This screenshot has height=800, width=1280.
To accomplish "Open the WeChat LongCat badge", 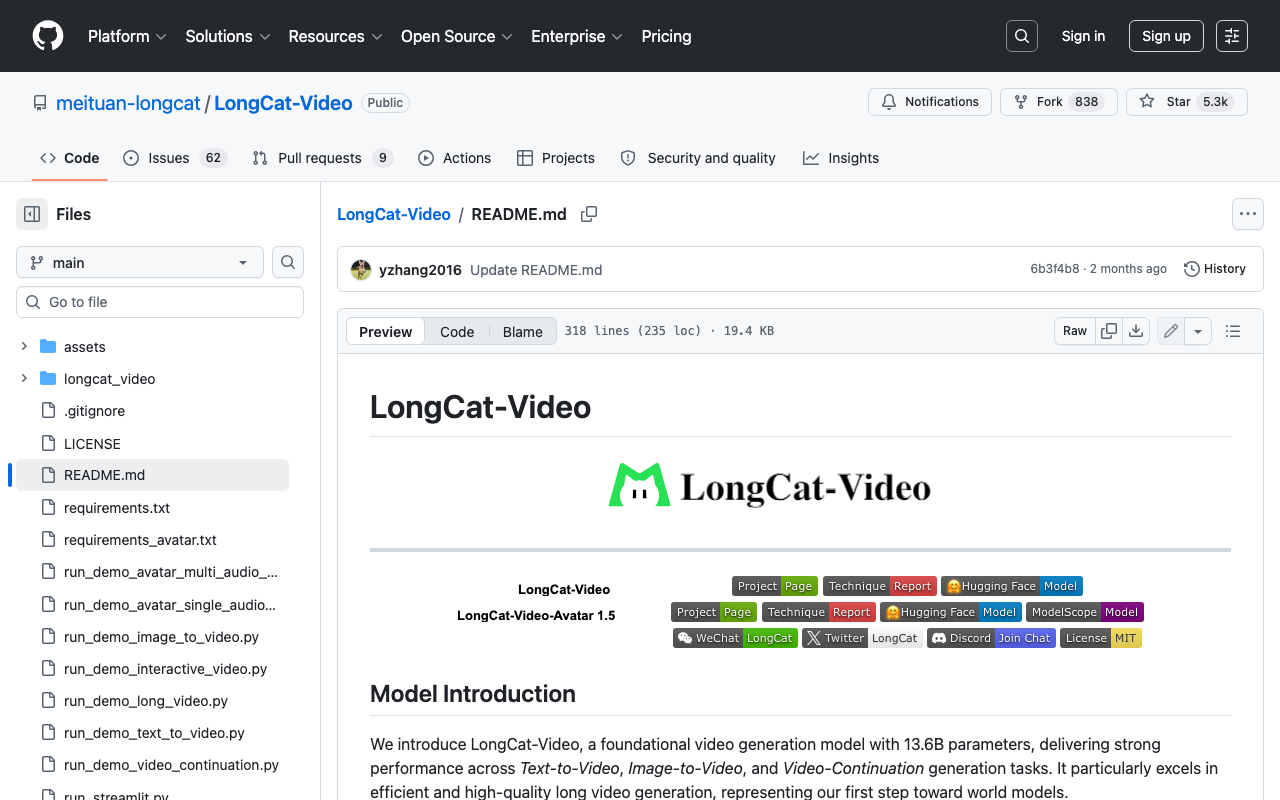I will point(735,638).
